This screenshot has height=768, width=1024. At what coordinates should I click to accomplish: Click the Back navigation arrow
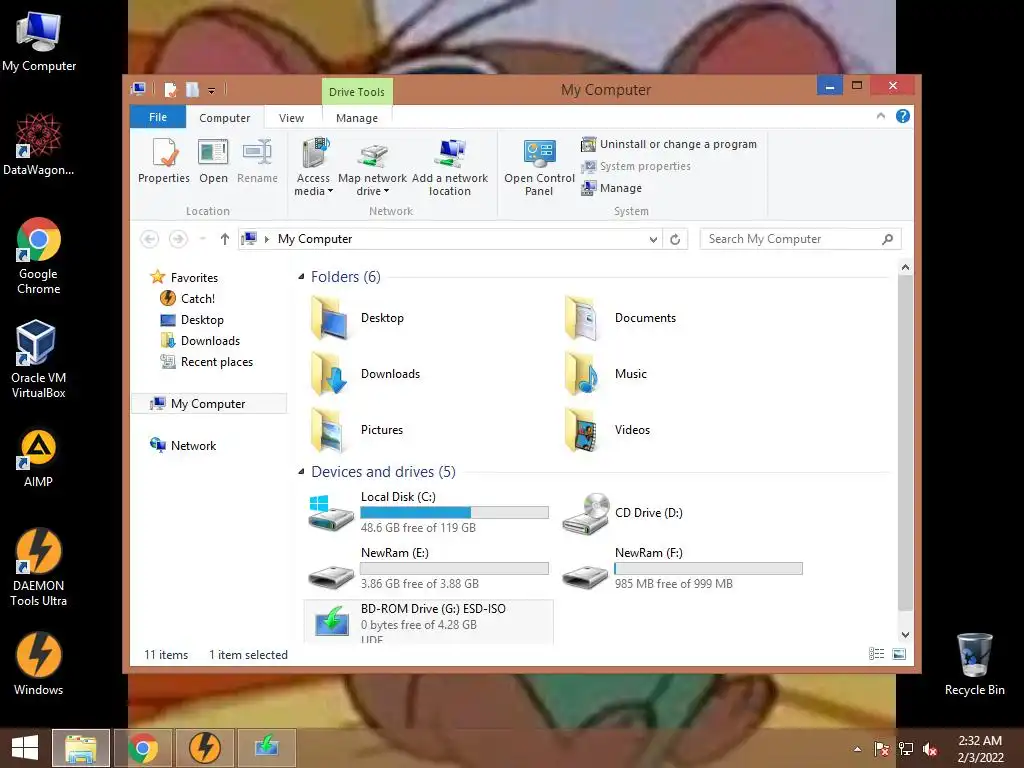[x=150, y=239]
